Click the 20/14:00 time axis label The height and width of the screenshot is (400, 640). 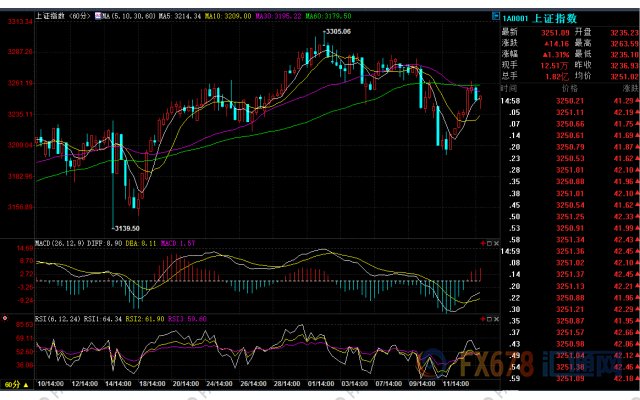click(x=187, y=383)
